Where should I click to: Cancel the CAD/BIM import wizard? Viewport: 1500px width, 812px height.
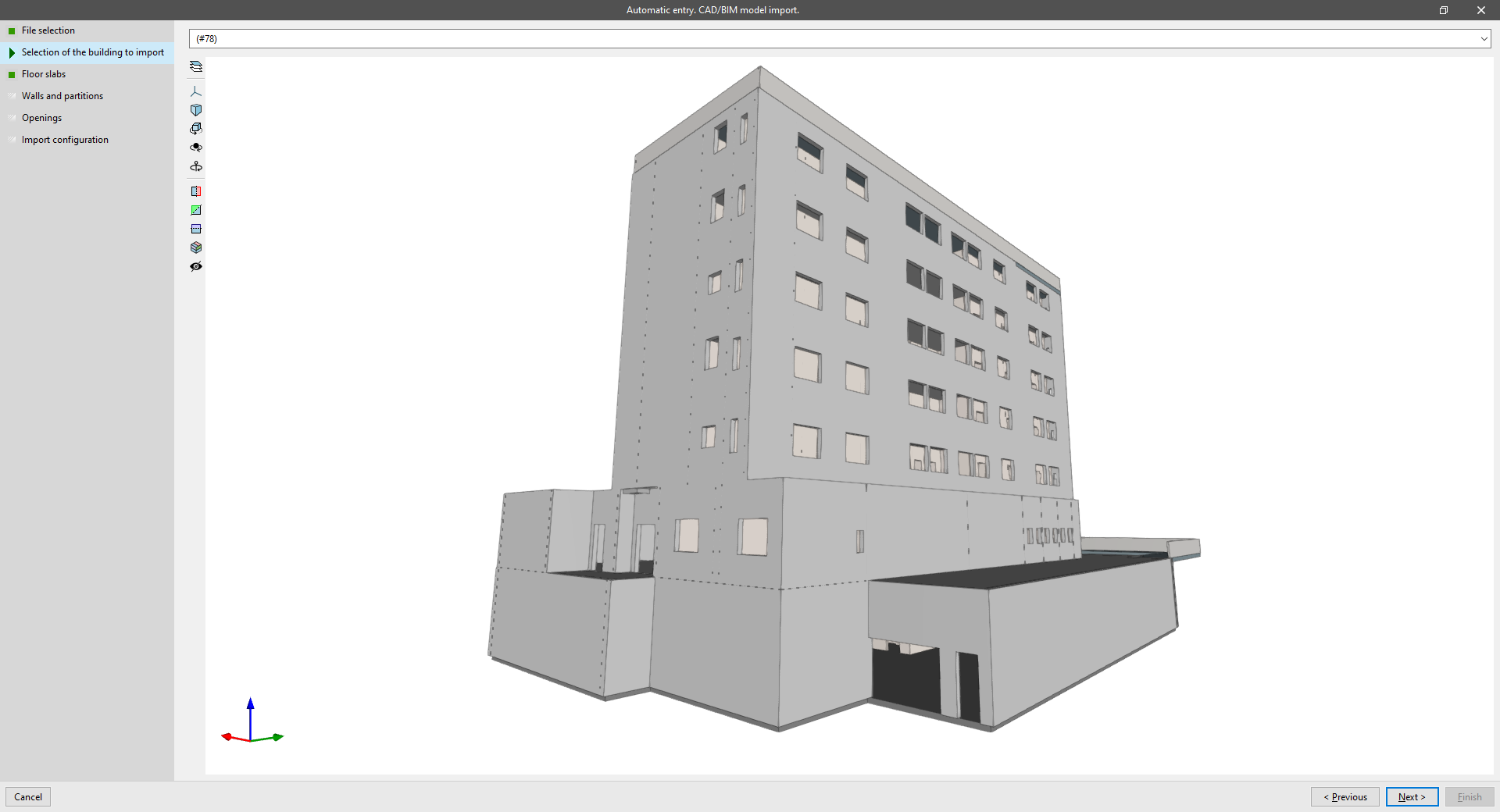[x=28, y=797]
